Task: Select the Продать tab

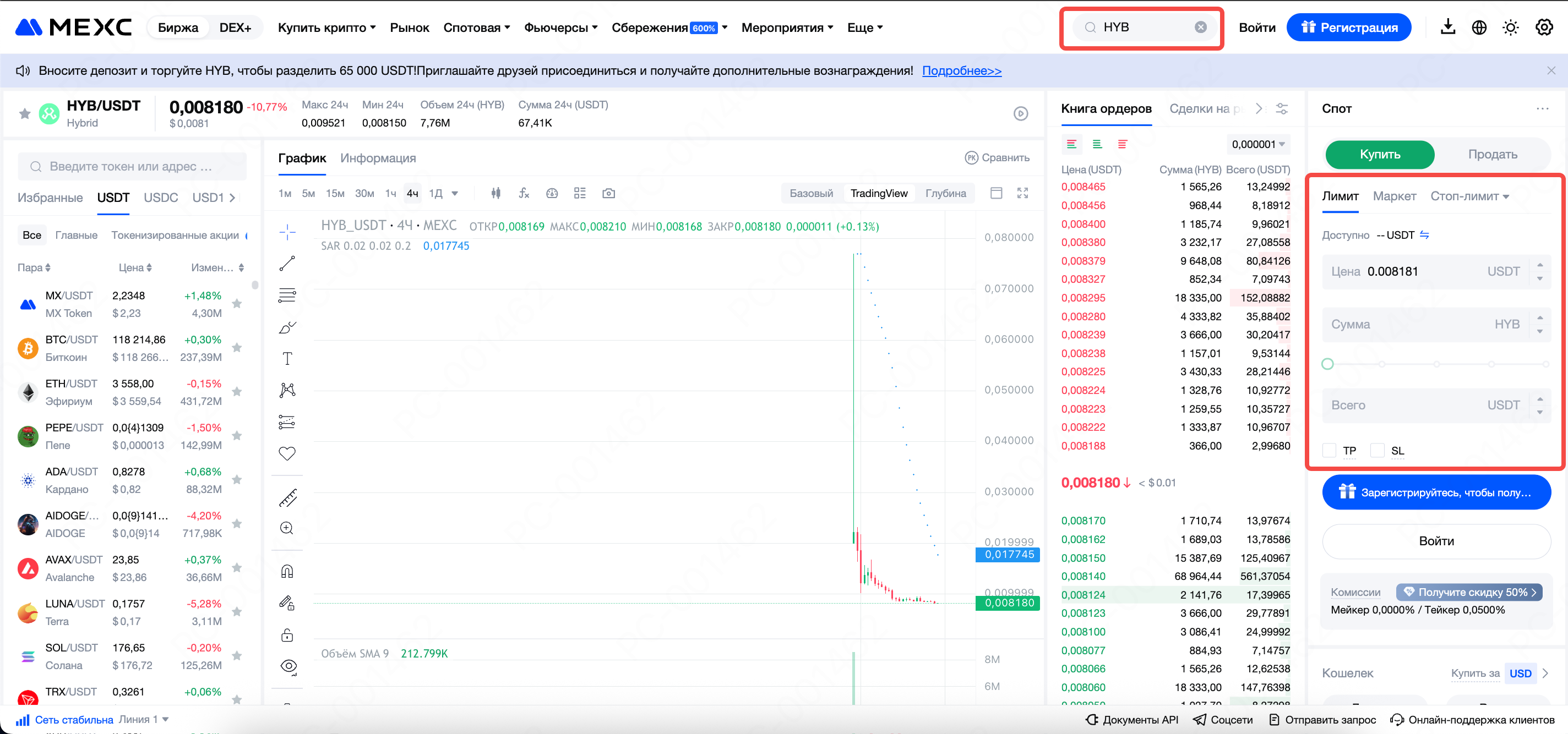Action: [1492, 155]
